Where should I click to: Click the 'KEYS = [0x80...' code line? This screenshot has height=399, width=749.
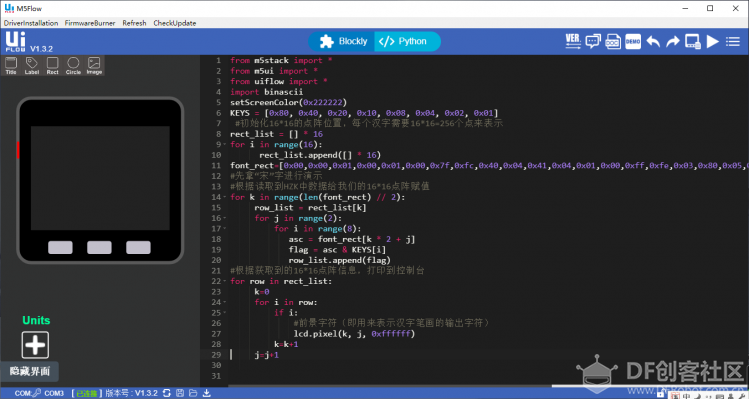[364, 113]
